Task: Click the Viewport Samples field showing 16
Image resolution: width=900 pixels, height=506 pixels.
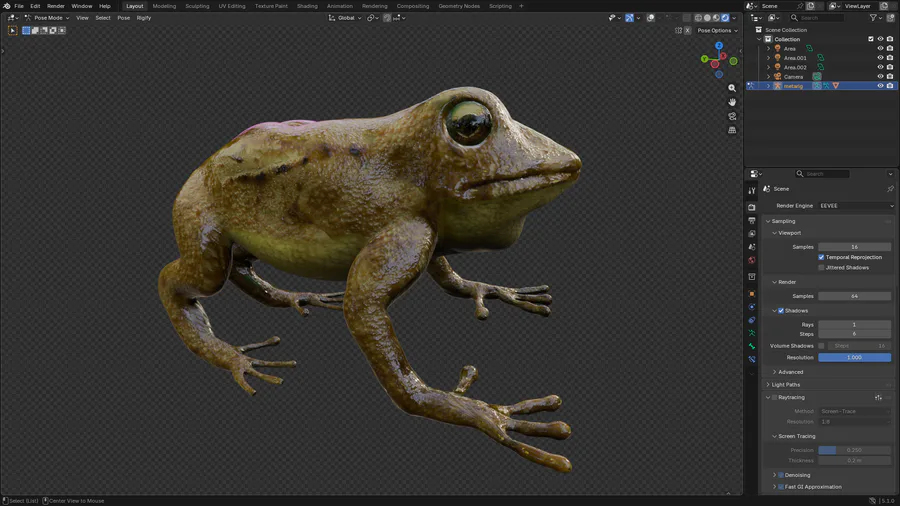Action: [x=854, y=247]
